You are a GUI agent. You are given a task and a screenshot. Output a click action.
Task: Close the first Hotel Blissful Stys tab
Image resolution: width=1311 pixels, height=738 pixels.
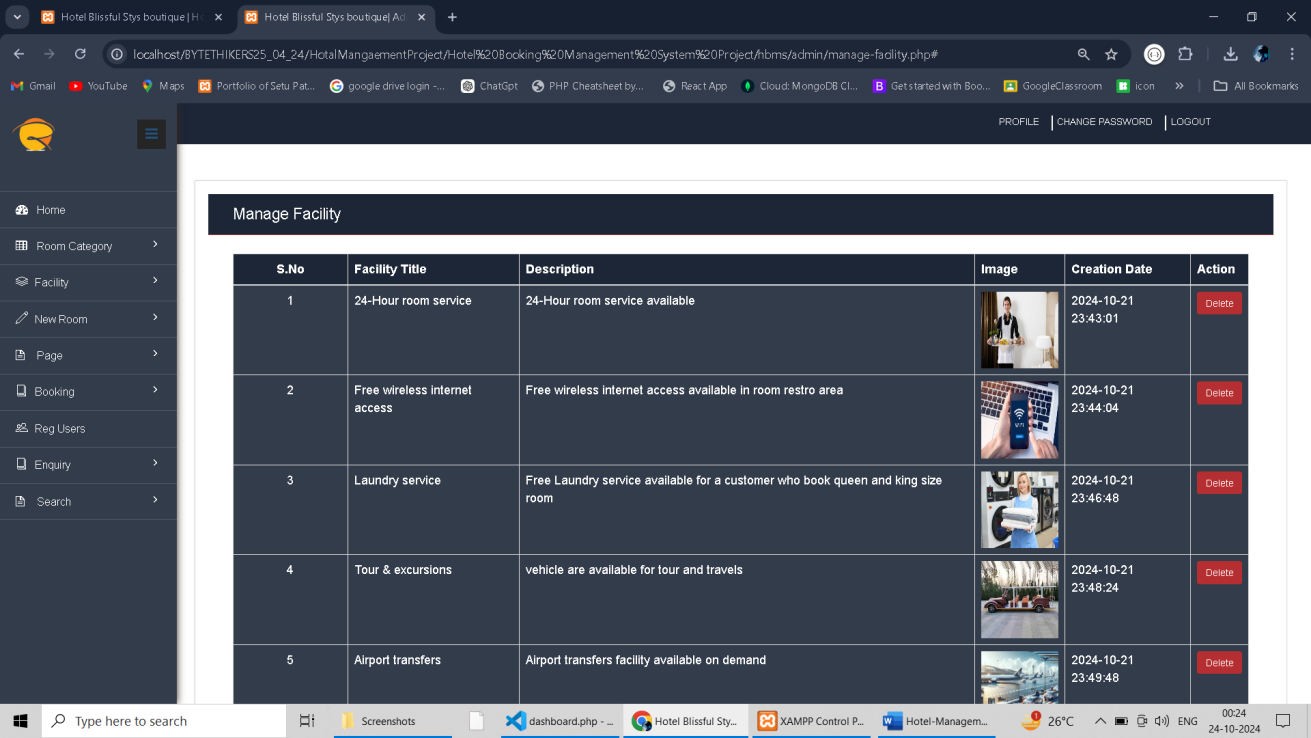pyautogui.click(x=218, y=17)
